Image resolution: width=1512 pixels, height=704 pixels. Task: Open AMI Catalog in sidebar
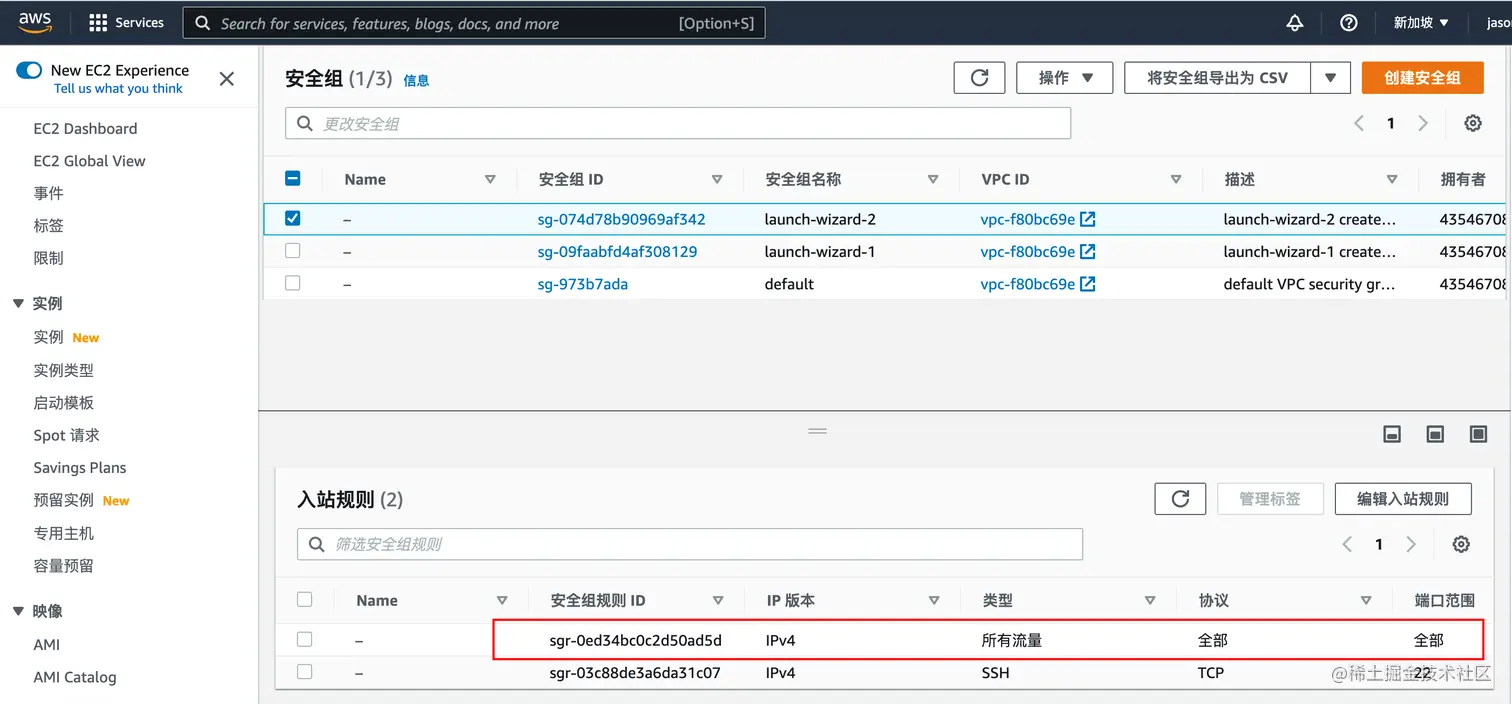[x=74, y=677]
